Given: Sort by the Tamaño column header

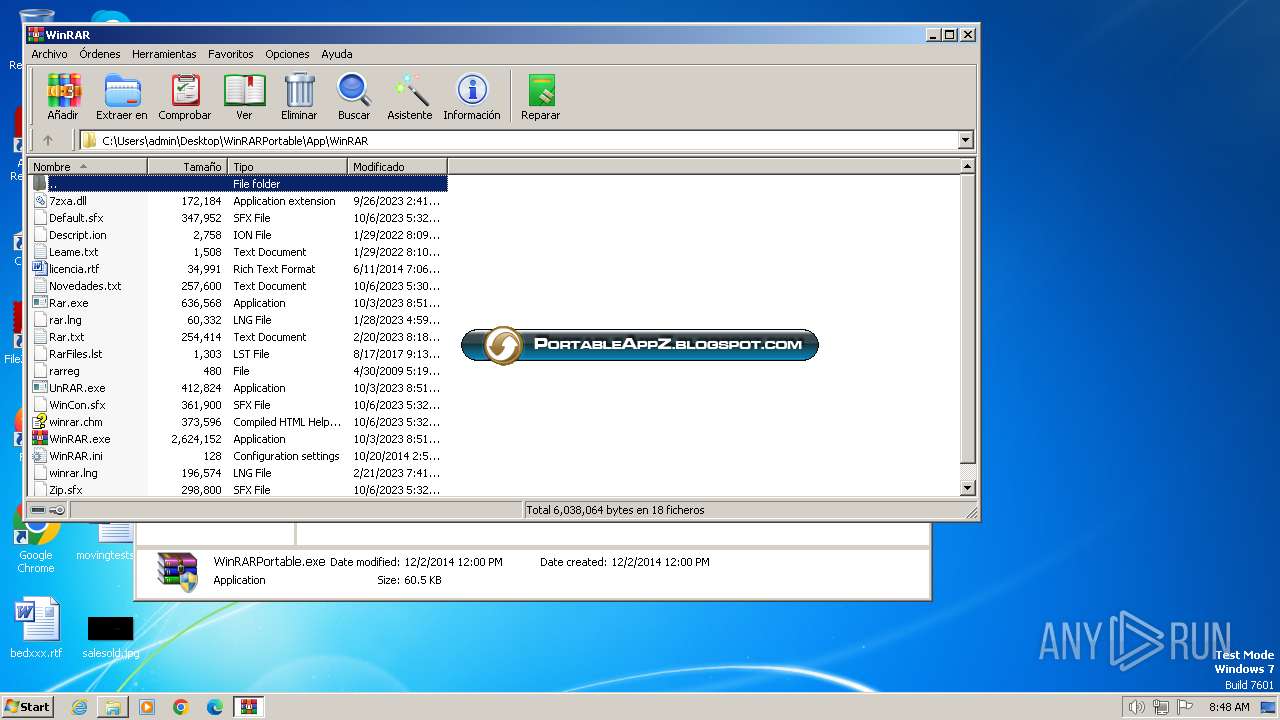Looking at the screenshot, I should tap(188, 167).
